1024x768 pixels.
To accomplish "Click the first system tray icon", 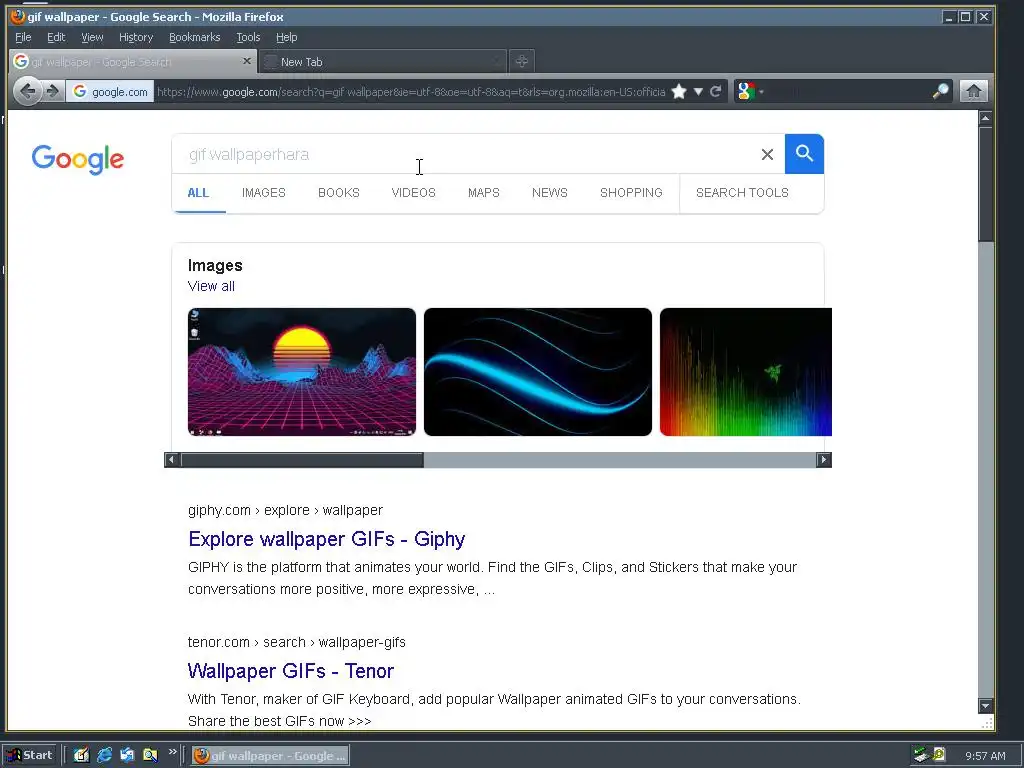I will click(921, 756).
